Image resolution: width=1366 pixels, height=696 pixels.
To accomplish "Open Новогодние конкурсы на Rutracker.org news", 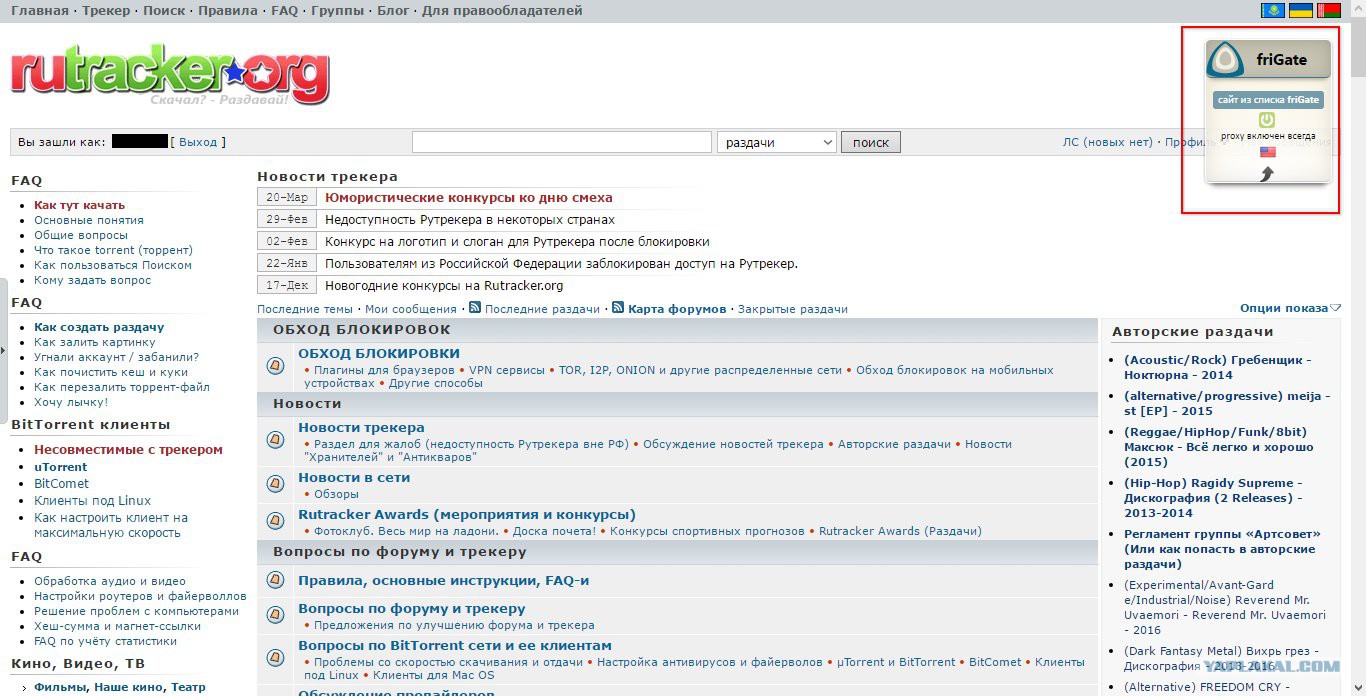I will [x=444, y=285].
